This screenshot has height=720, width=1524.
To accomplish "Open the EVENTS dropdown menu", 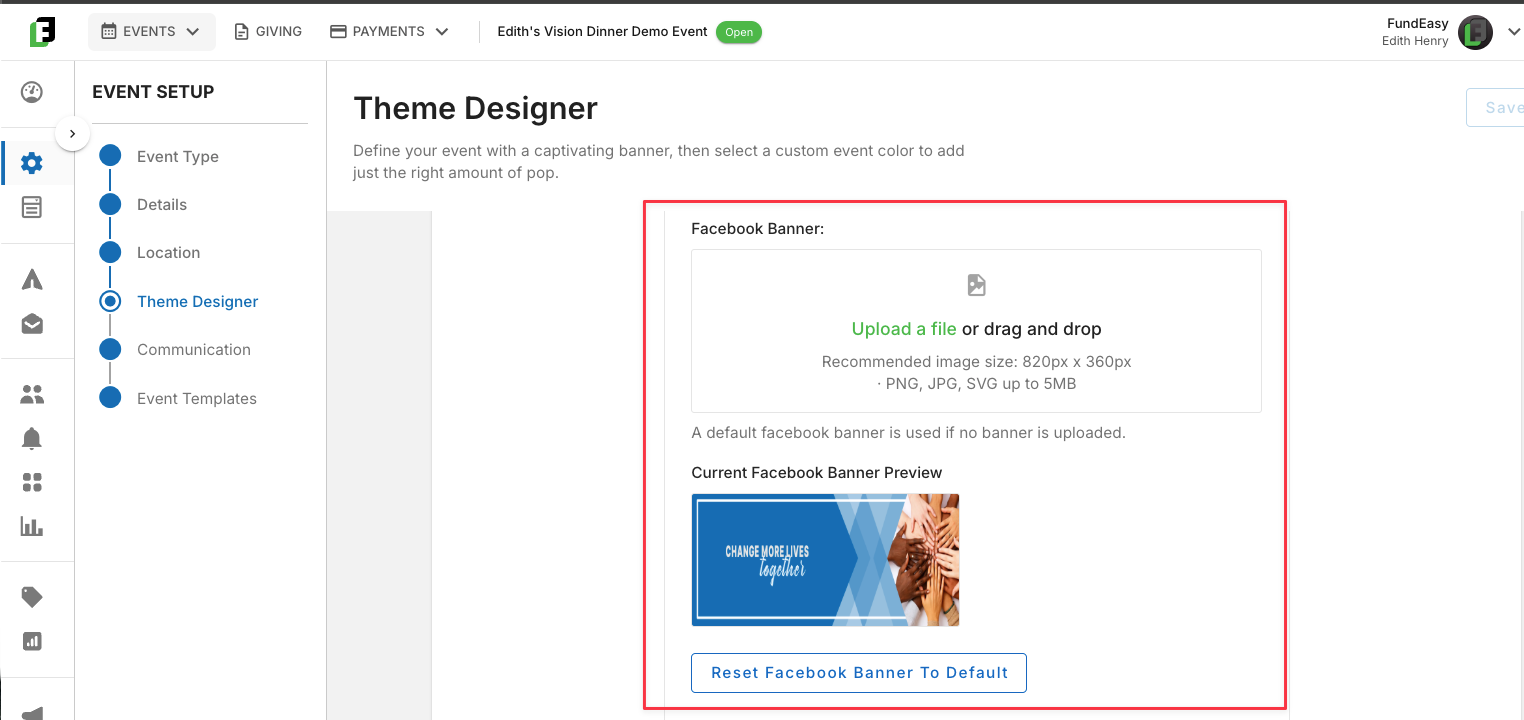I will [x=151, y=32].
